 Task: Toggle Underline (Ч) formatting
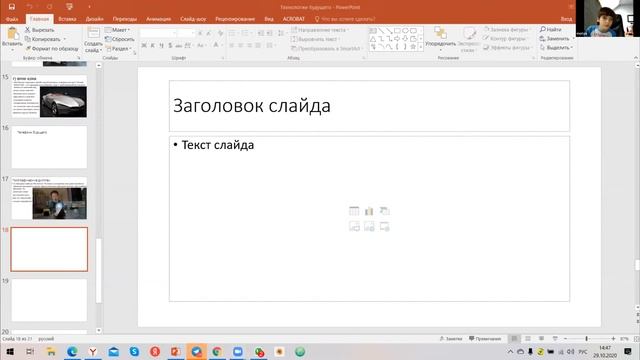pos(161,46)
